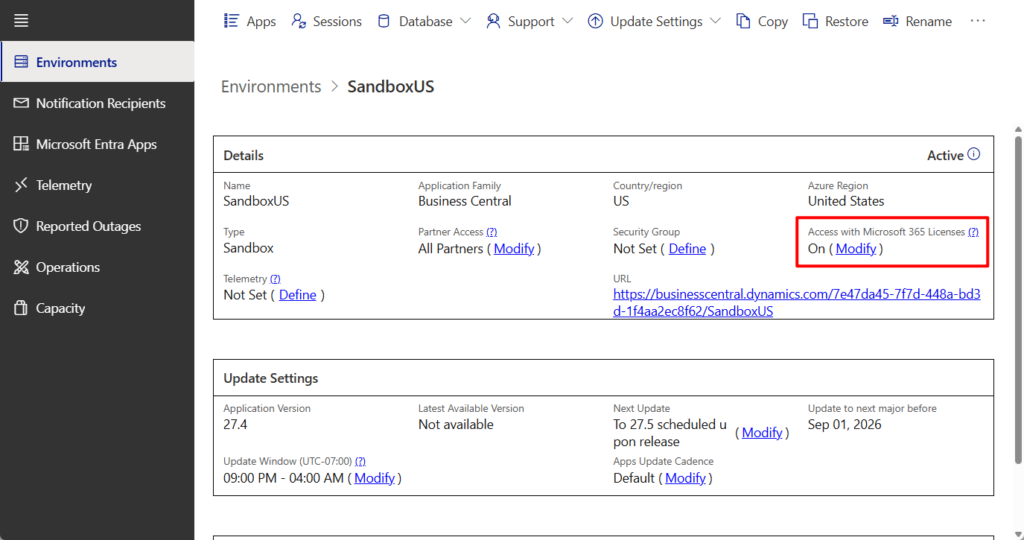Click Environments in the breadcrumb

point(271,86)
